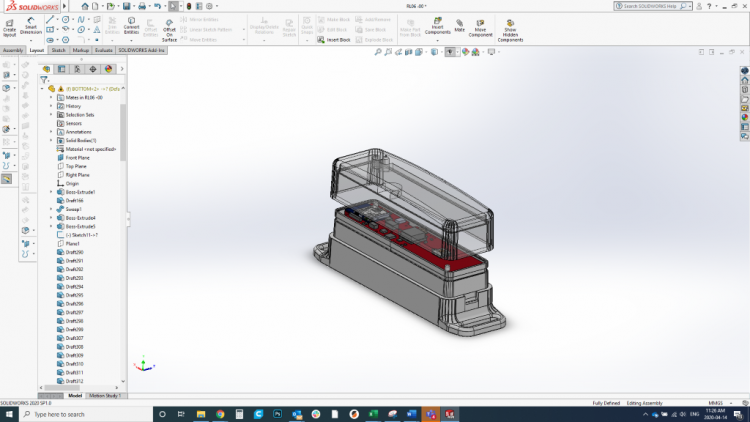The image size is (750, 422).
Task: Expand the Annotations node
Action: [51, 132]
